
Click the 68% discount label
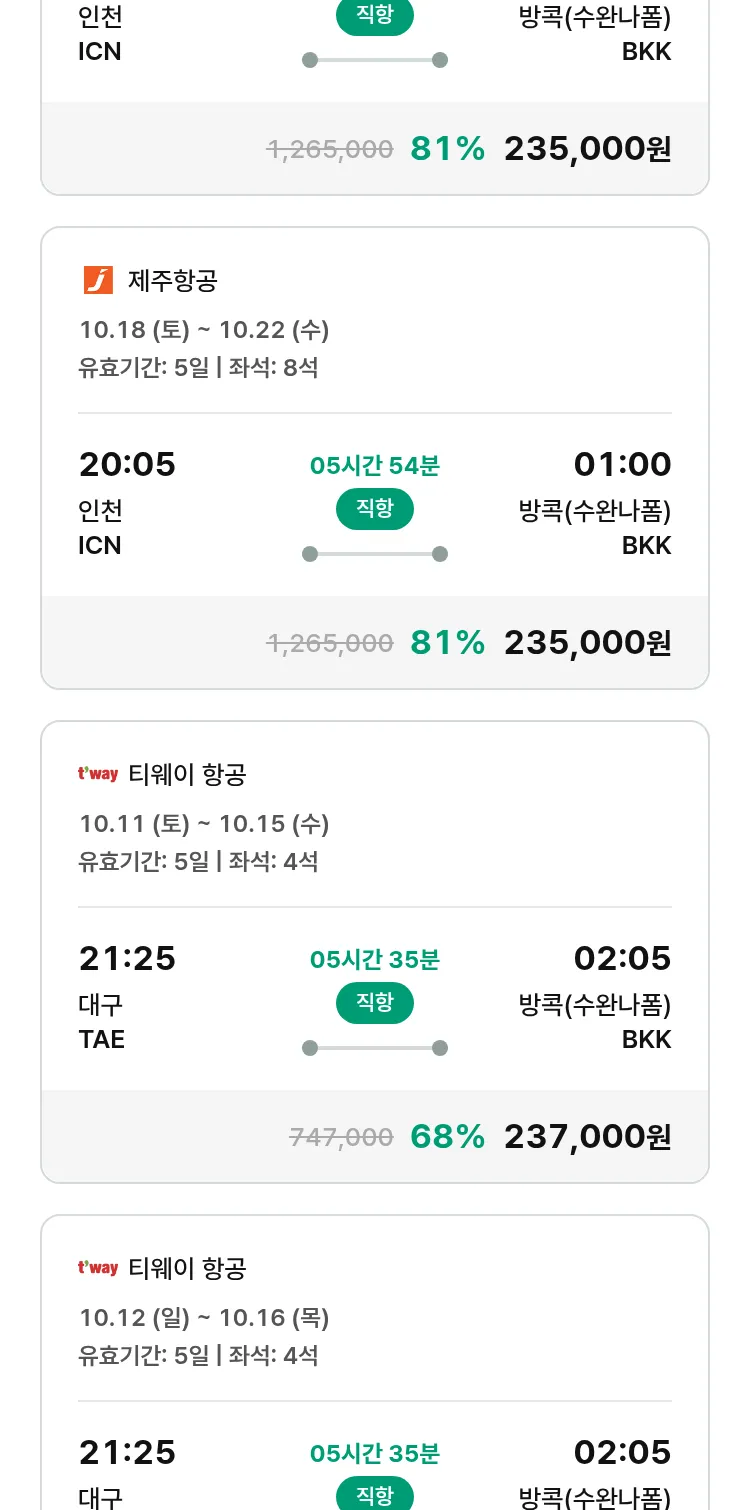[x=447, y=1136]
